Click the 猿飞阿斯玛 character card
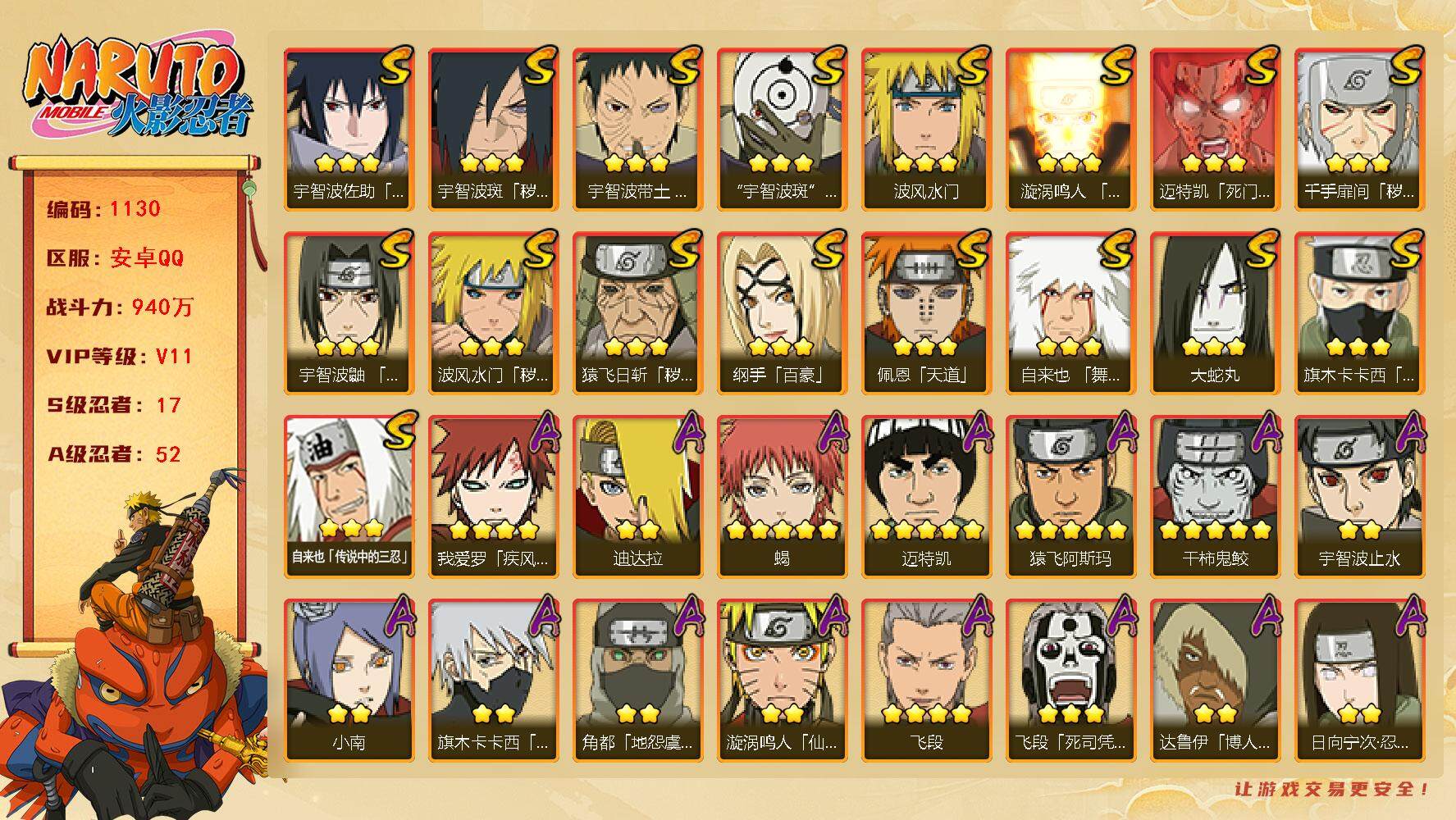1456x820 pixels. 1070,496
